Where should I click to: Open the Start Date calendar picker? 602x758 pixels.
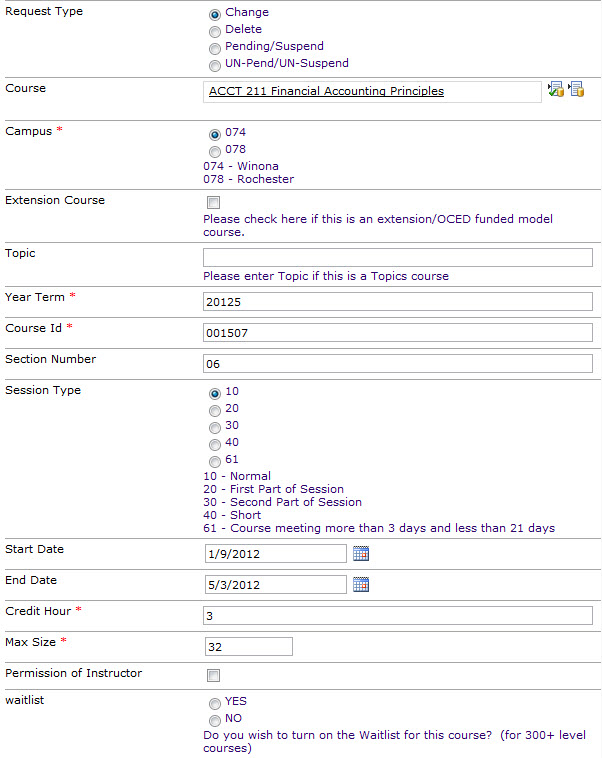pos(361,554)
